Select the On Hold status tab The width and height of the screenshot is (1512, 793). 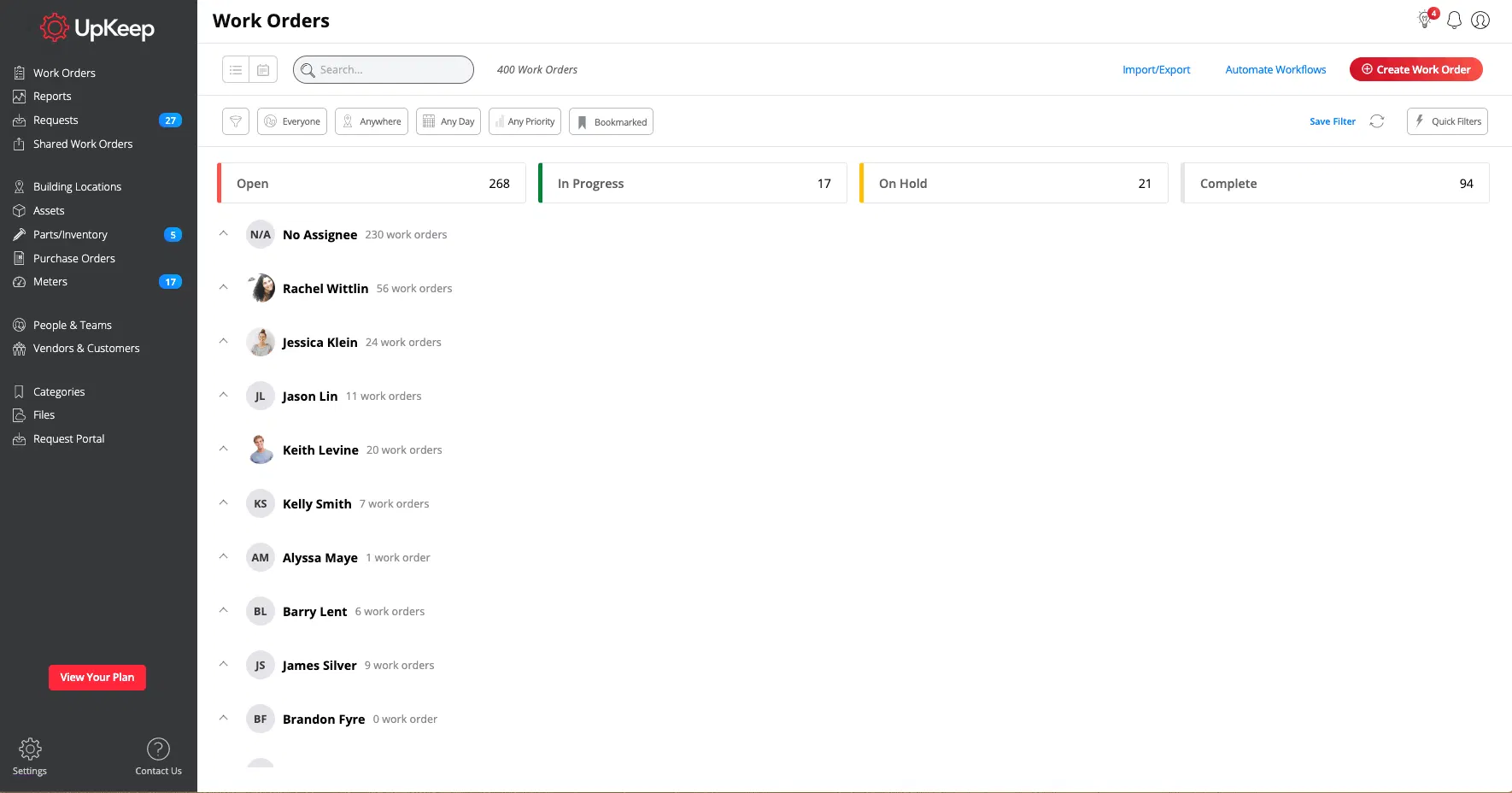(1014, 183)
